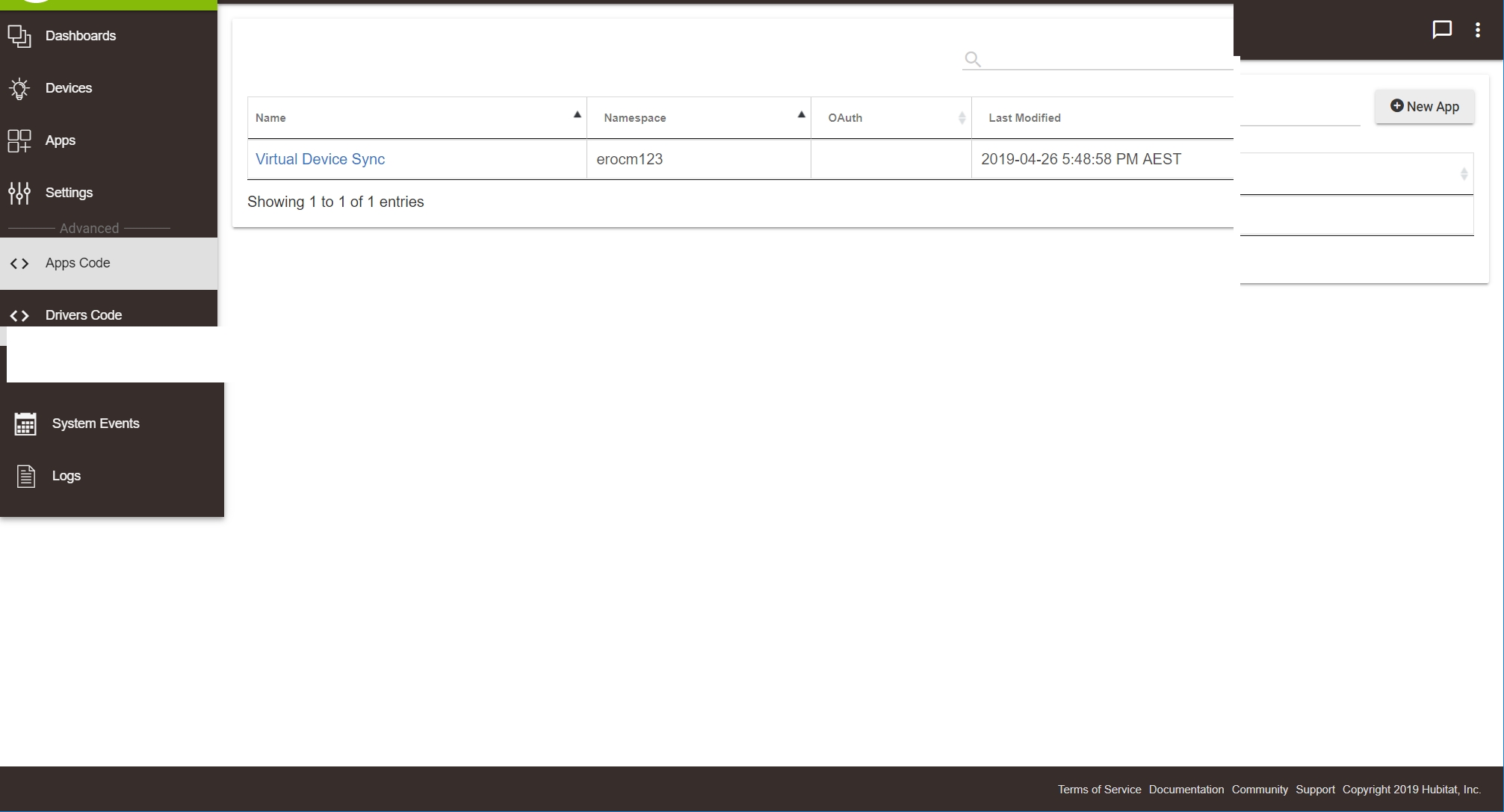Click the Drivers Code brackets icon
Image resolution: width=1504 pixels, height=812 pixels.
coord(19,315)
